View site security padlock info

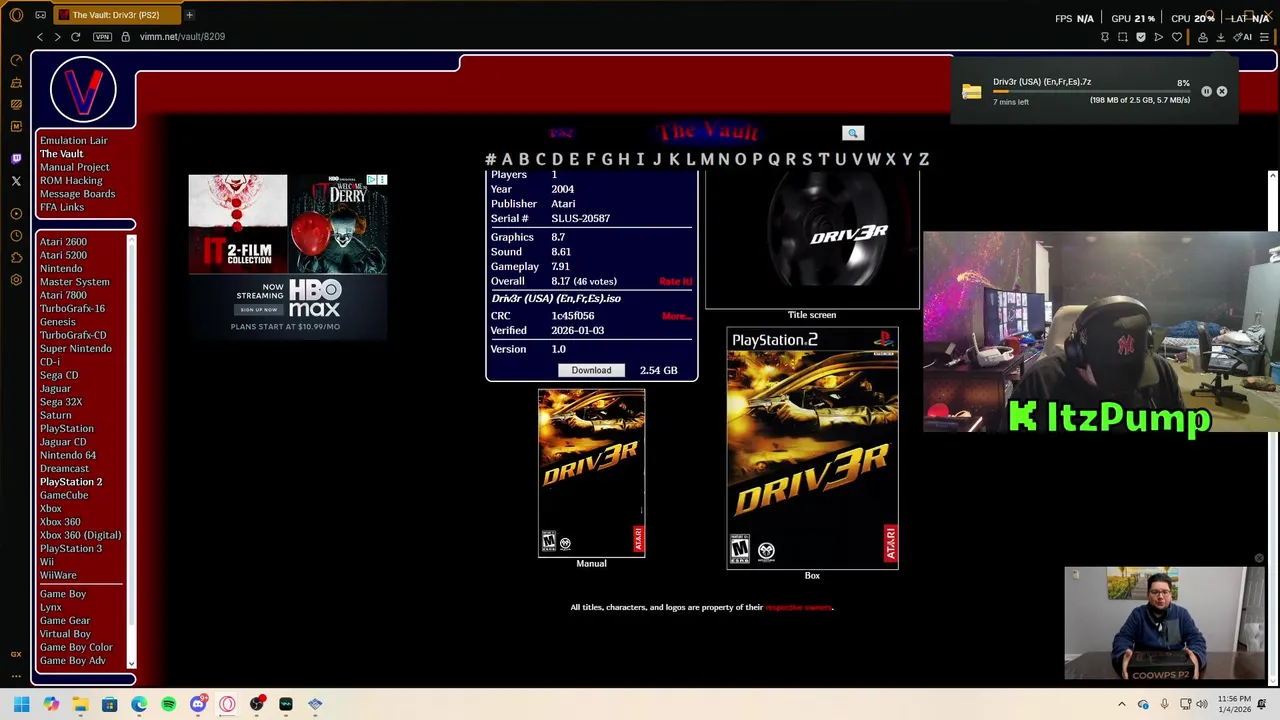(125, 37)
